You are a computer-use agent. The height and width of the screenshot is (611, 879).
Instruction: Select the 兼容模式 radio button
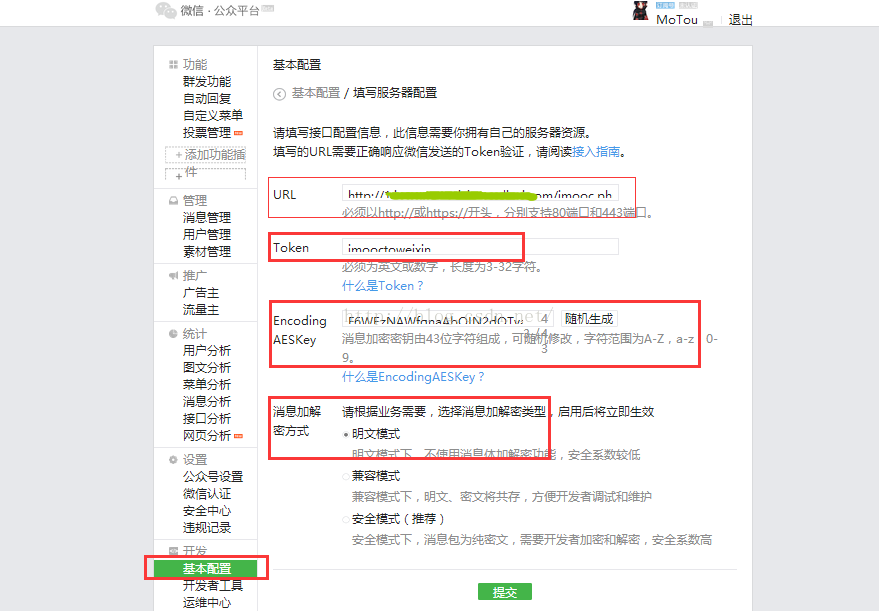(347, 477)
